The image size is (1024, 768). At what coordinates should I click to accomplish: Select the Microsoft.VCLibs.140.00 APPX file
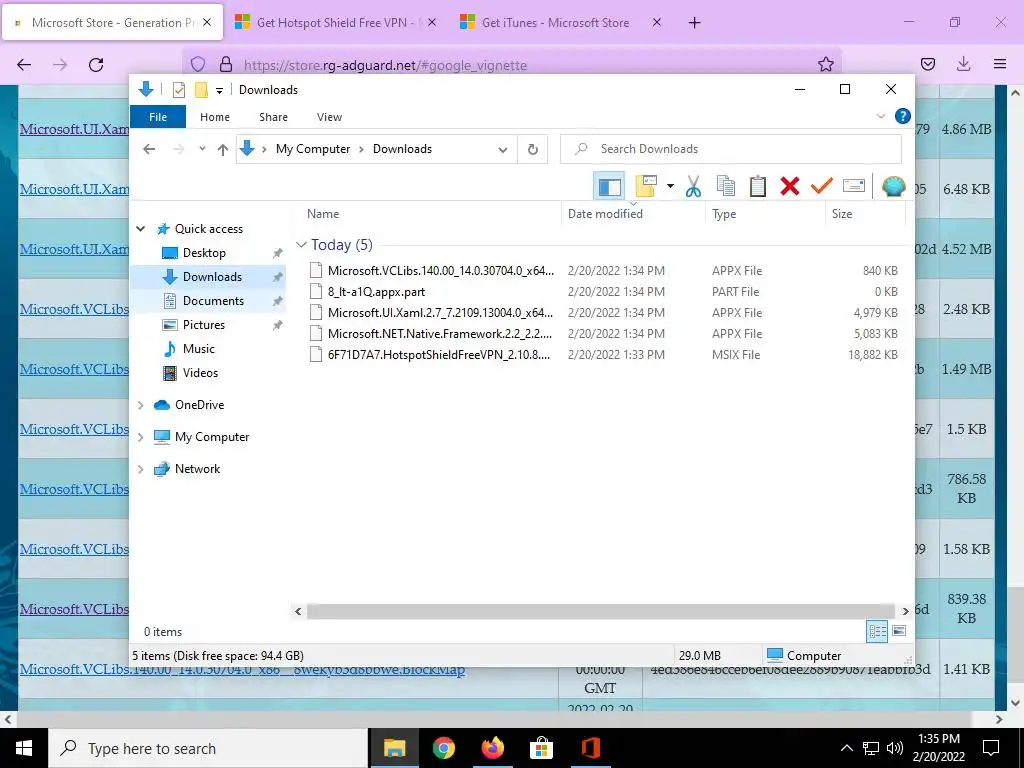pyautogui.click(x=441, y=270)
